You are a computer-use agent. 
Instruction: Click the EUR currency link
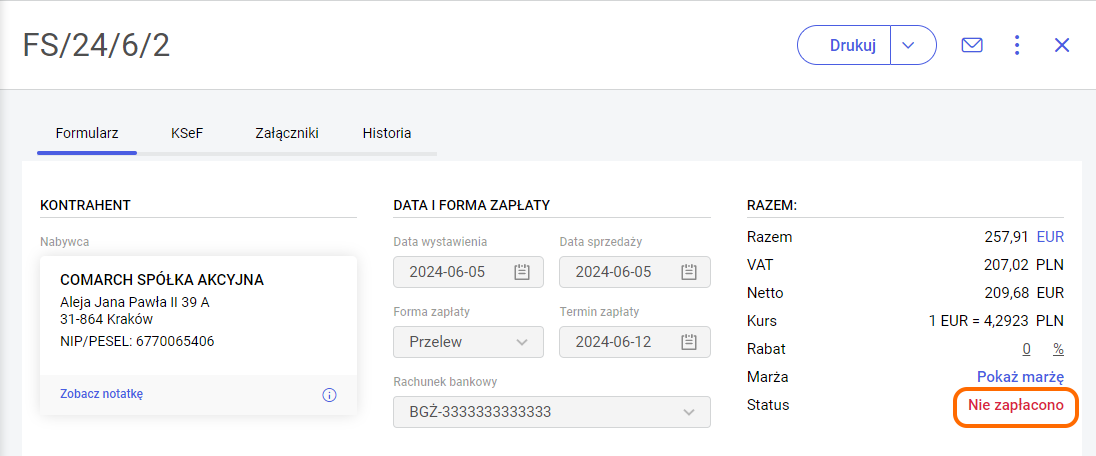pos(1050,237)
